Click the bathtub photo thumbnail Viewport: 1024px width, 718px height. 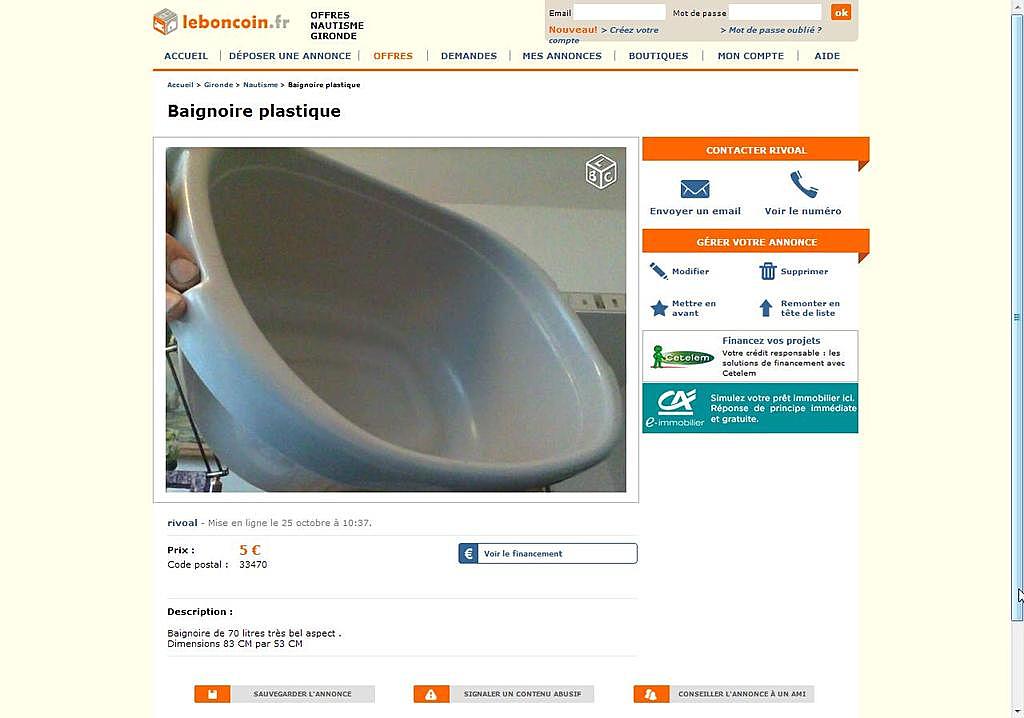pyautogui.click(x=396, y=319)
